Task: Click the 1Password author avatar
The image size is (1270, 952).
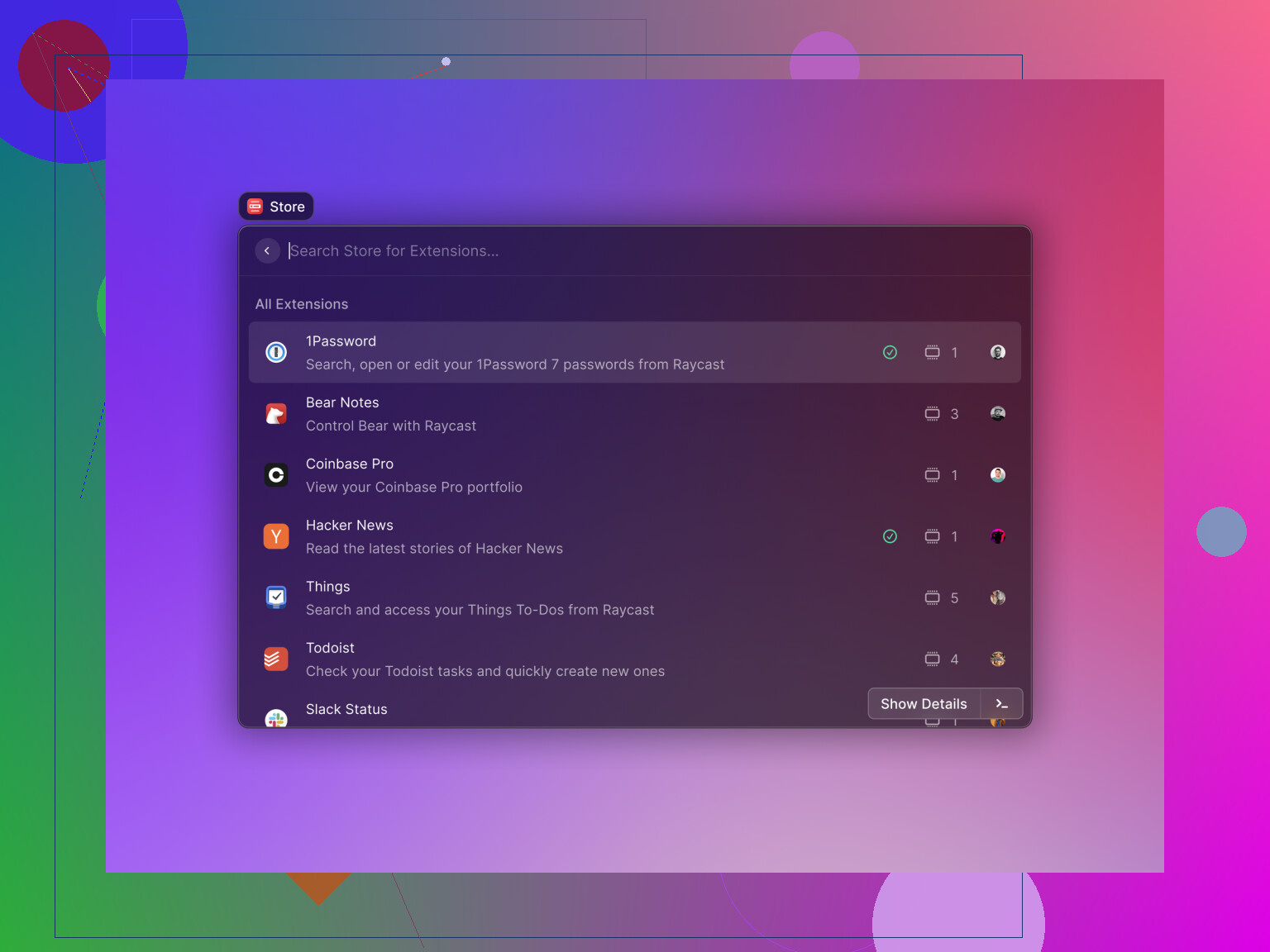Action: point(998,352)
